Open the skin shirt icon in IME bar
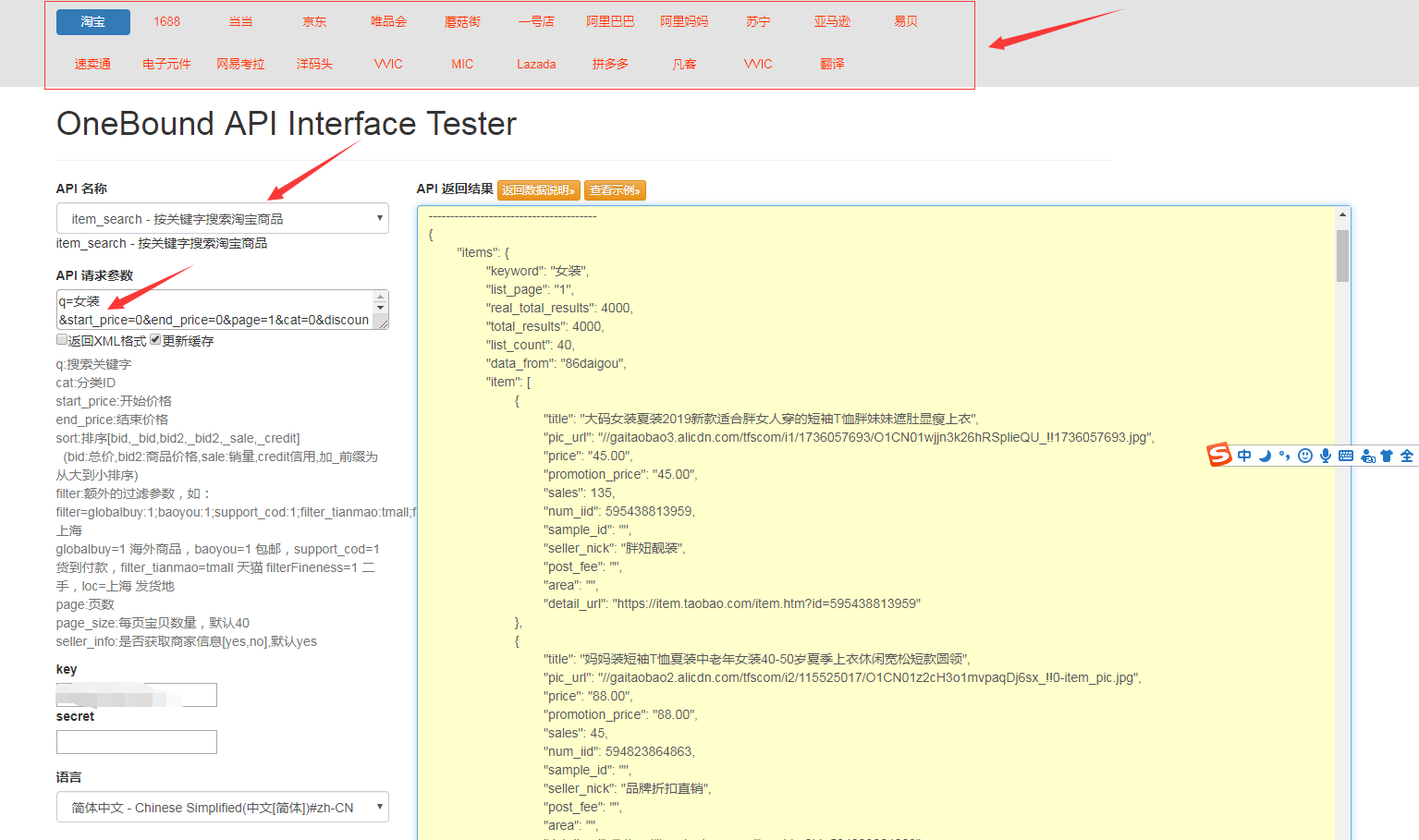Screen dimensions: 1419x840 [x=1387, y=456]
